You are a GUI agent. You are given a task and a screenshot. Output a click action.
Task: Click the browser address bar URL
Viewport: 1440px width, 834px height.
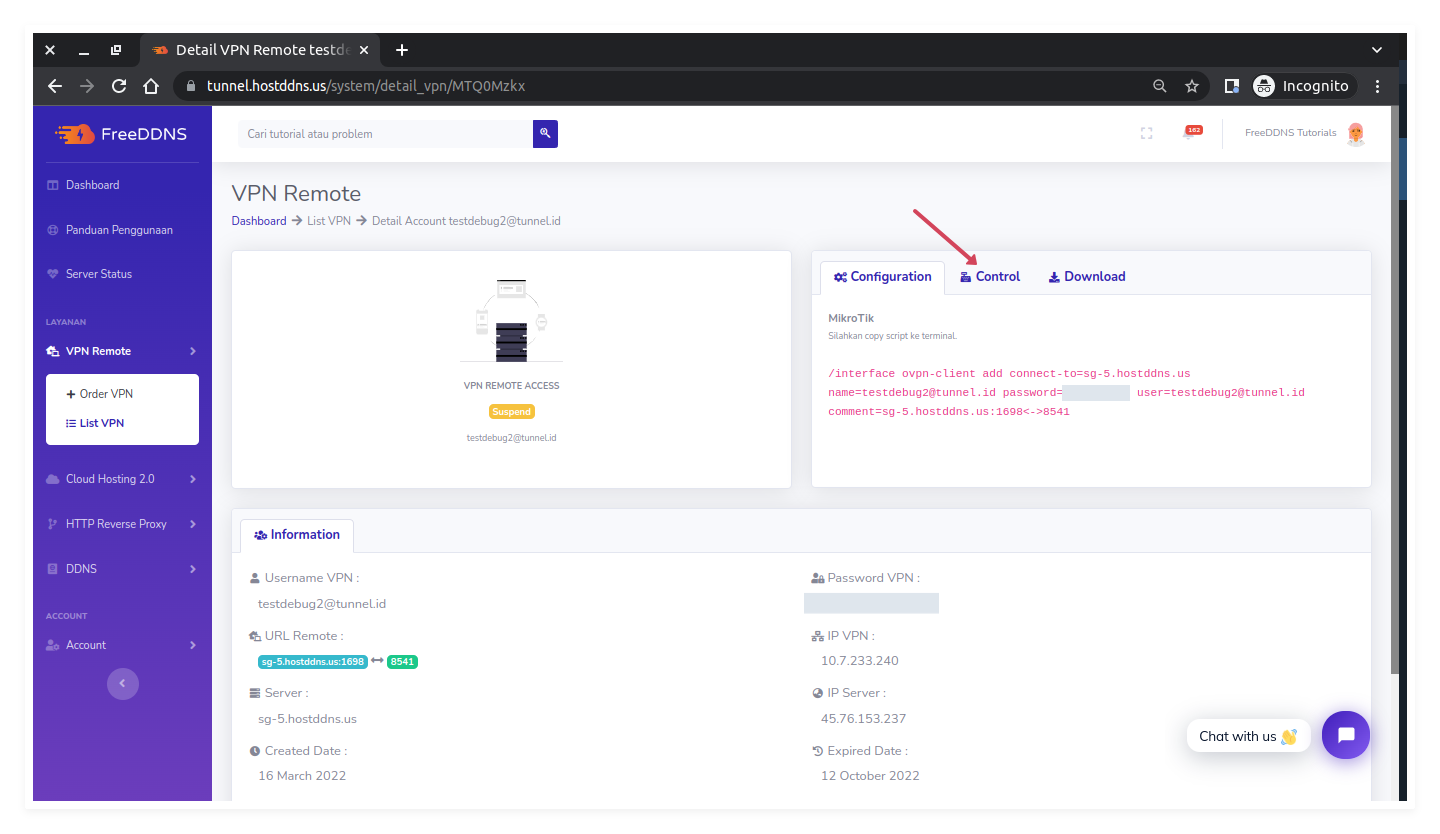[x=366, y=86]
